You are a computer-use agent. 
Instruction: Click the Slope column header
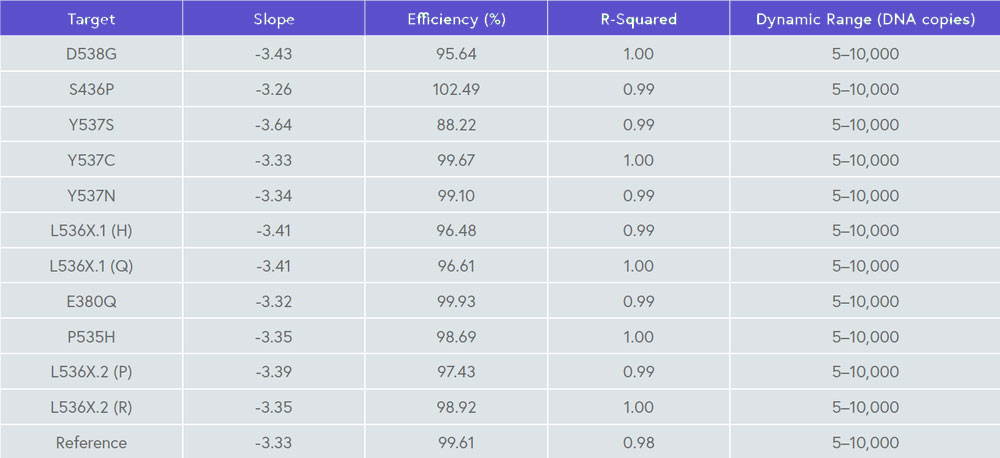[273, 19]
